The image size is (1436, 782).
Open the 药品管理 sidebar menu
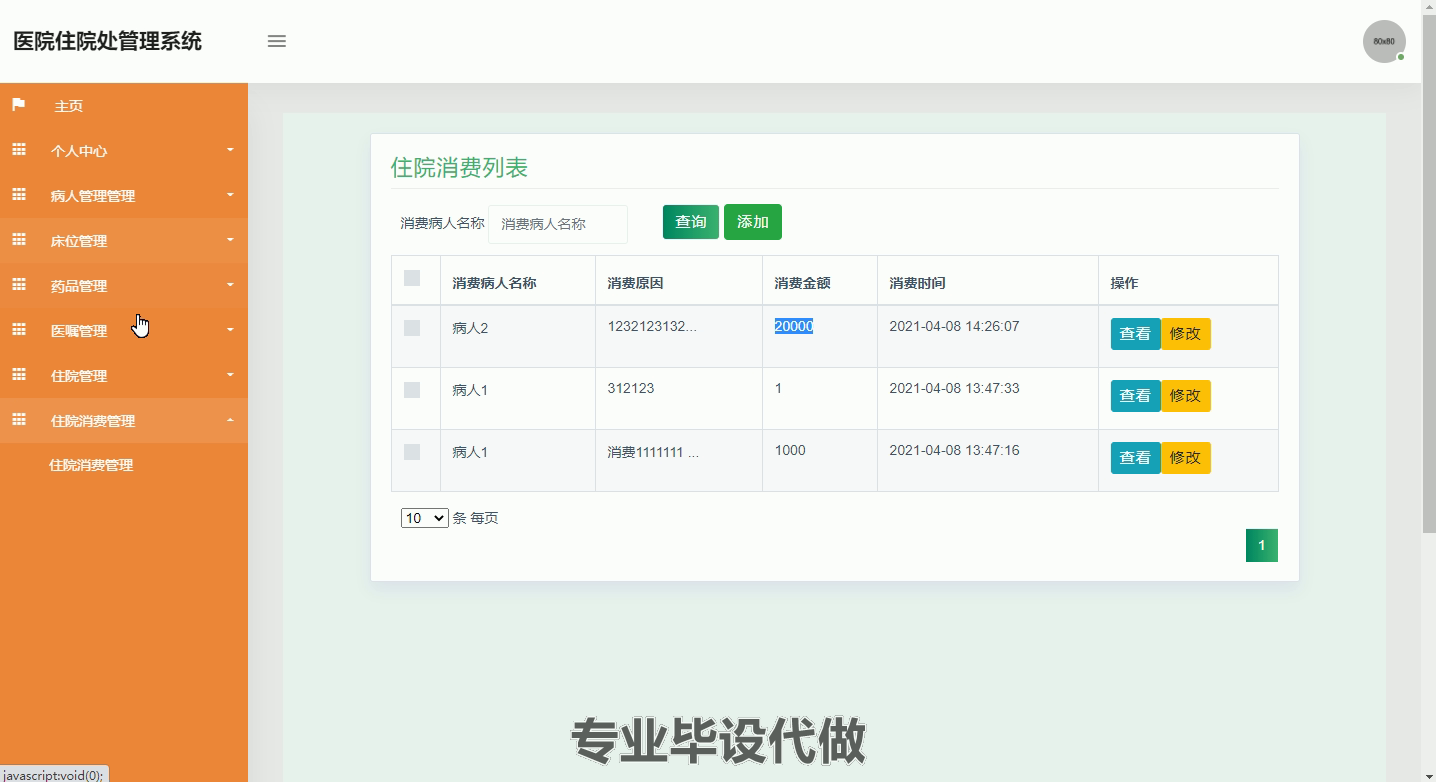tap(124, 285)
